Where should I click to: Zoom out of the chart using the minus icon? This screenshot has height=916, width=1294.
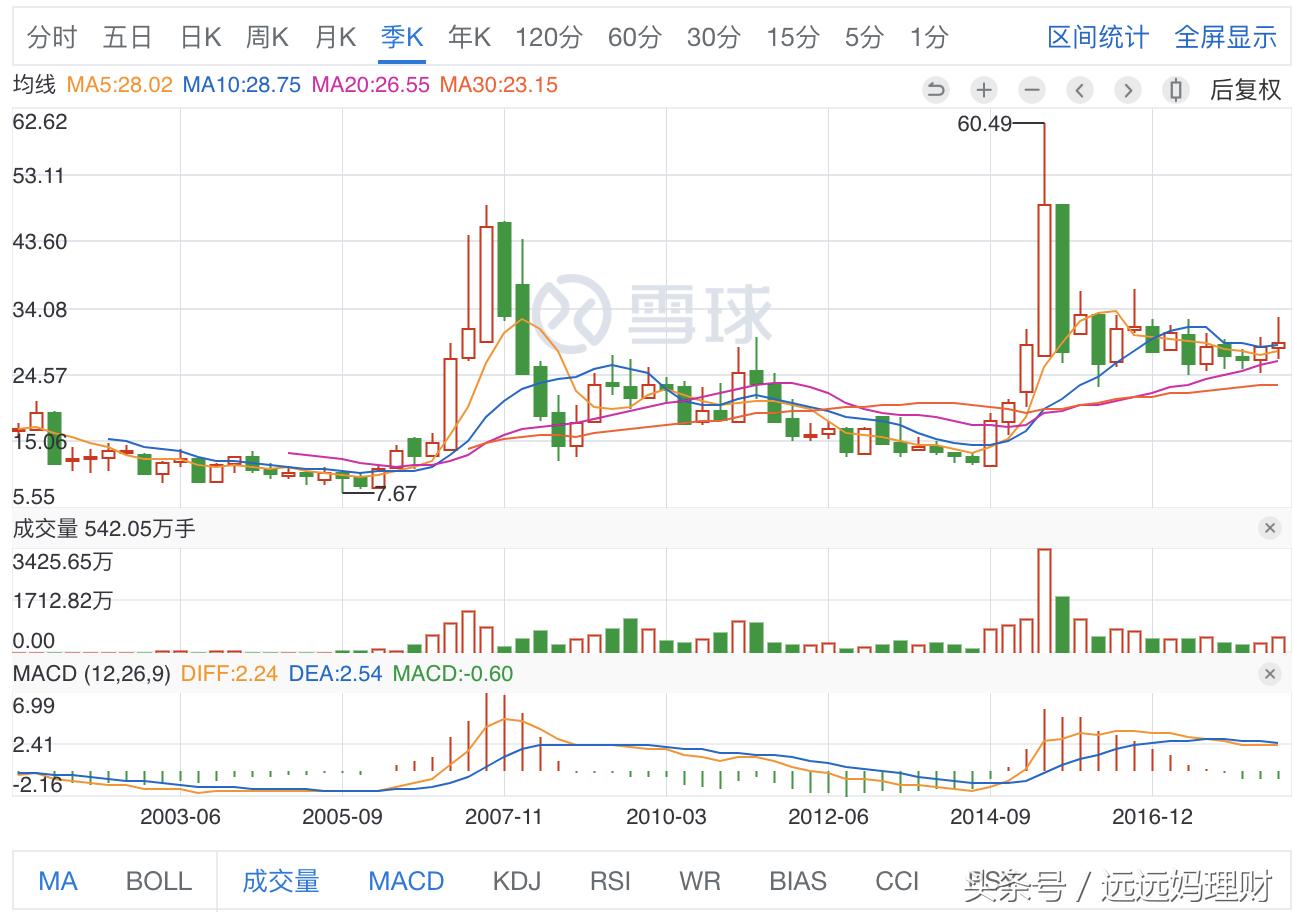pos(1032,90)
